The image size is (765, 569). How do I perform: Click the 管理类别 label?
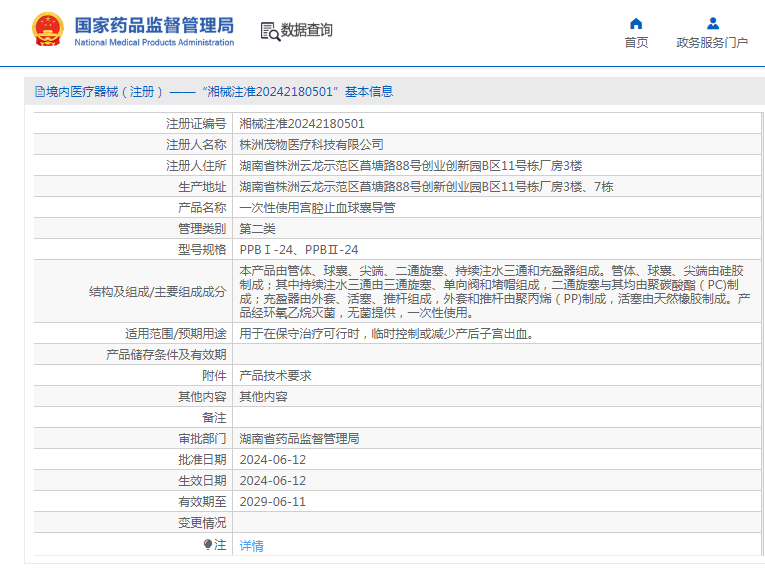[202, 229]
